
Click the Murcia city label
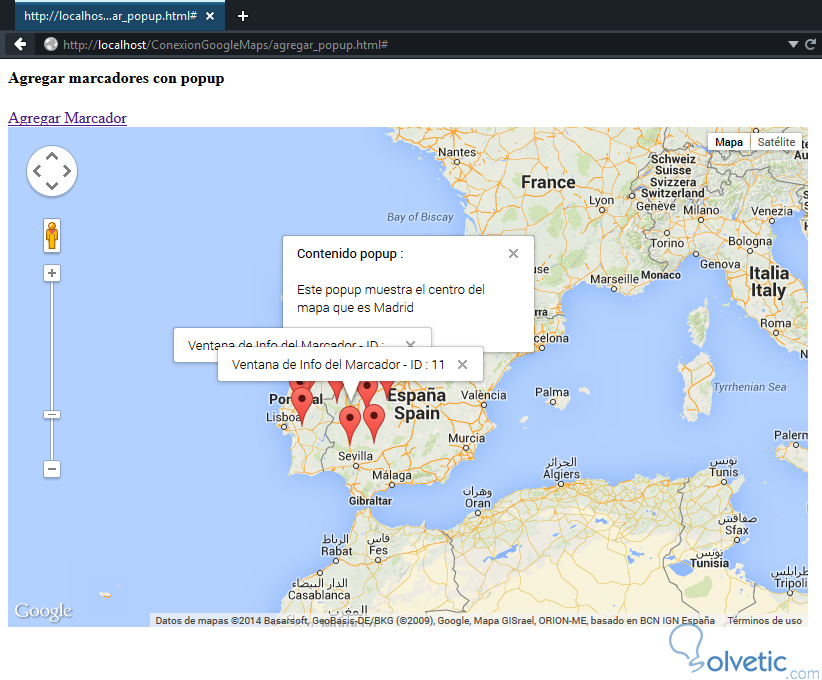pos(467,438)
